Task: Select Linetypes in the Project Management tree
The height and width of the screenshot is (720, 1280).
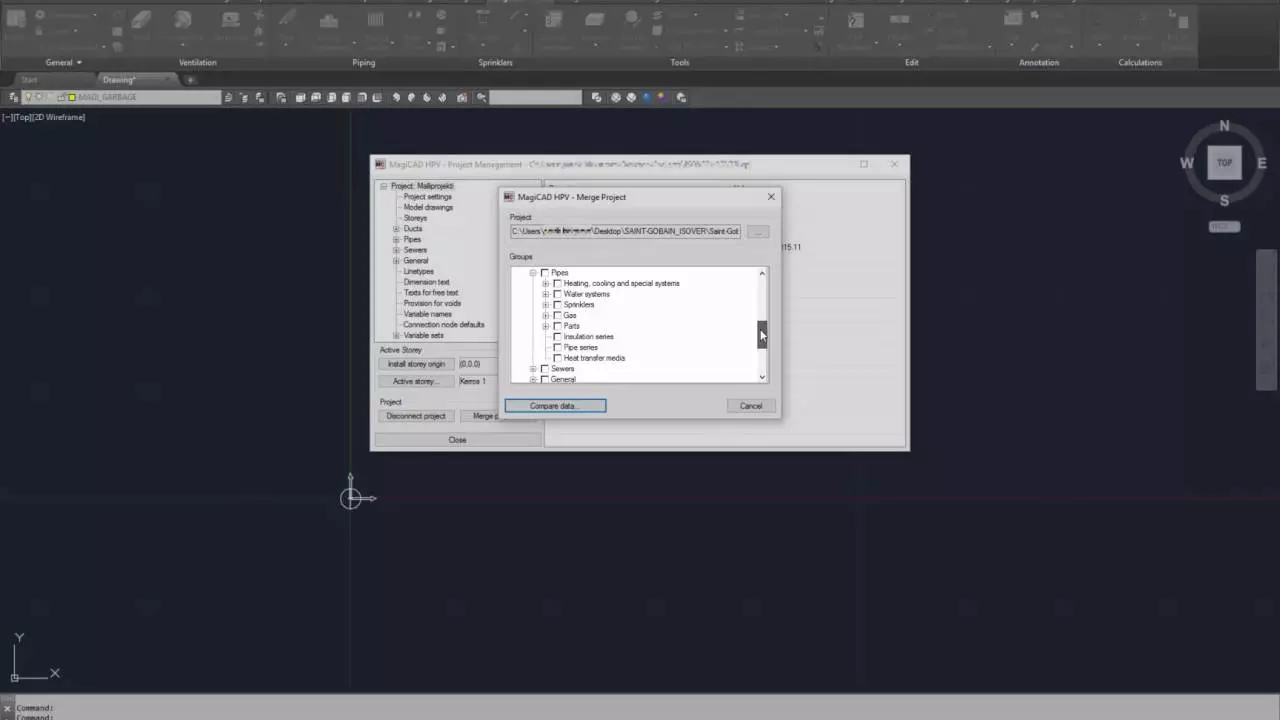Action: [419, 272]
